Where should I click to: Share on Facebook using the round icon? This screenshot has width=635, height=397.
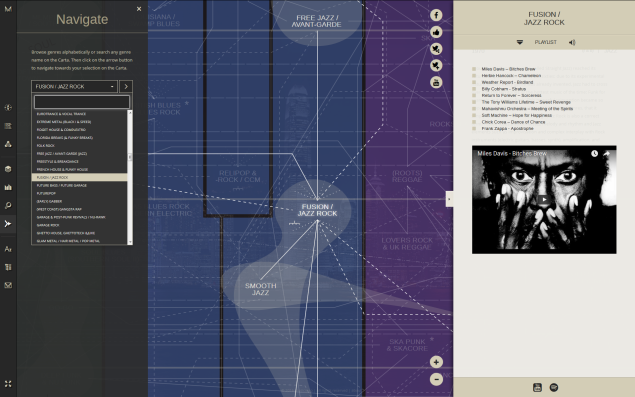(436, 15)
